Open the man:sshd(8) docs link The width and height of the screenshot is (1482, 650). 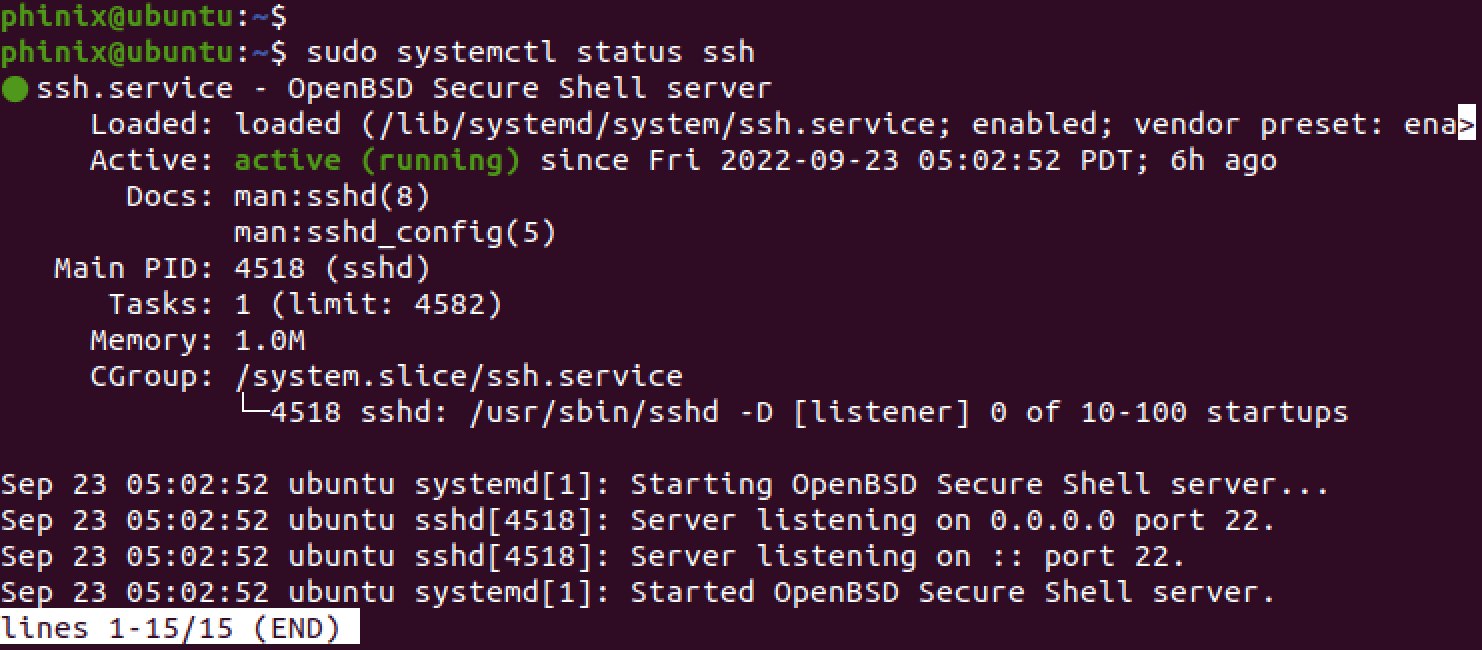tap(332, 197)
